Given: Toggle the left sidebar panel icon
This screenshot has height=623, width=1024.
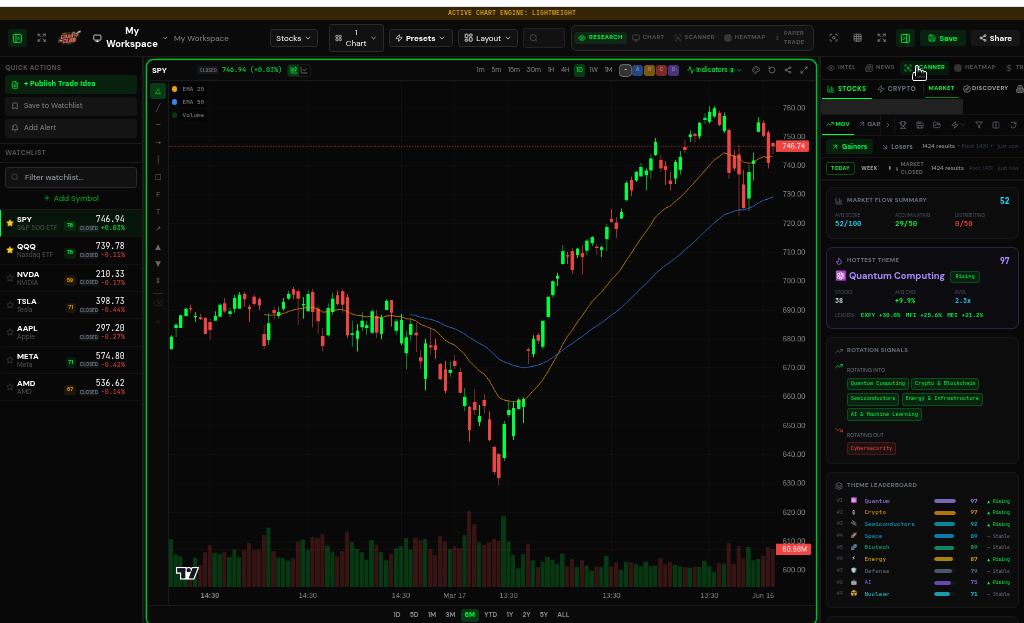Looking at the screenshot, I should pyautogui.click(x=18, y=39).
